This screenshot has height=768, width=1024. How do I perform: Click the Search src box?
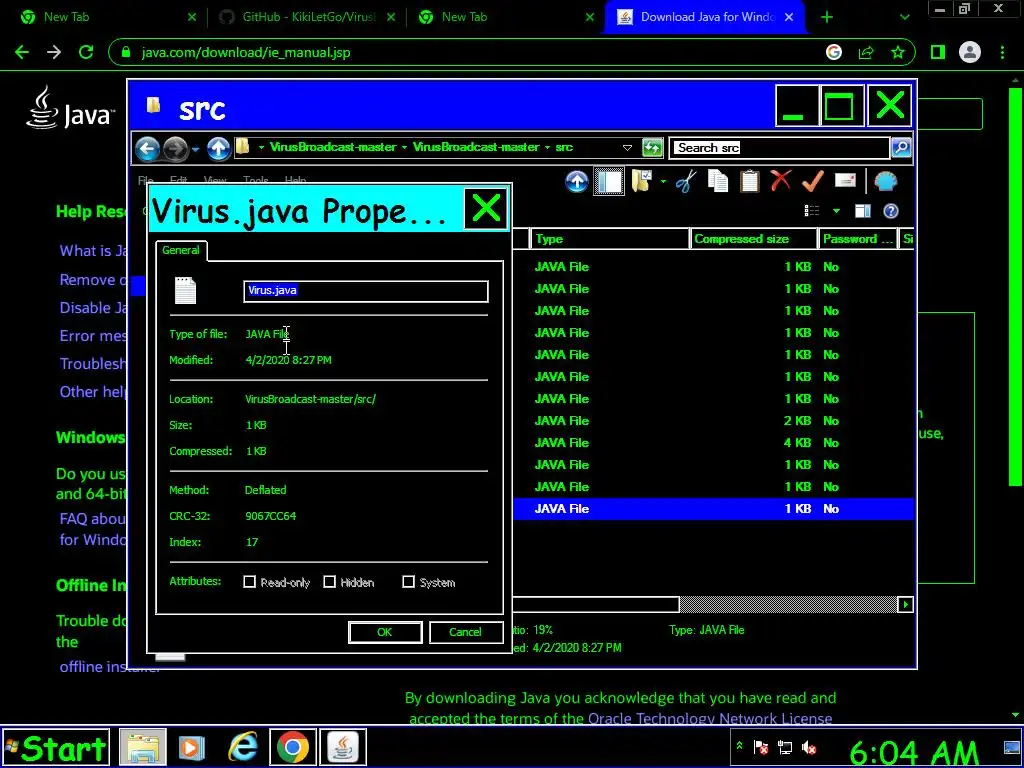point(780,148)
